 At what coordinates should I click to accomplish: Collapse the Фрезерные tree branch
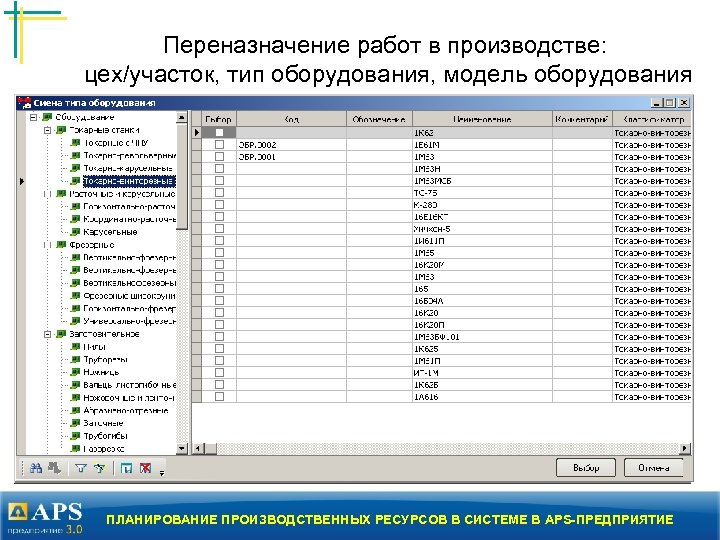47,245
